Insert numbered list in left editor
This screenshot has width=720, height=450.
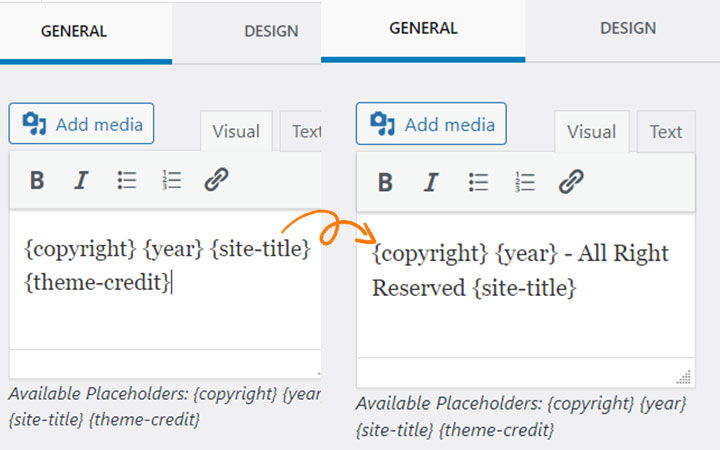coord(172,180)
